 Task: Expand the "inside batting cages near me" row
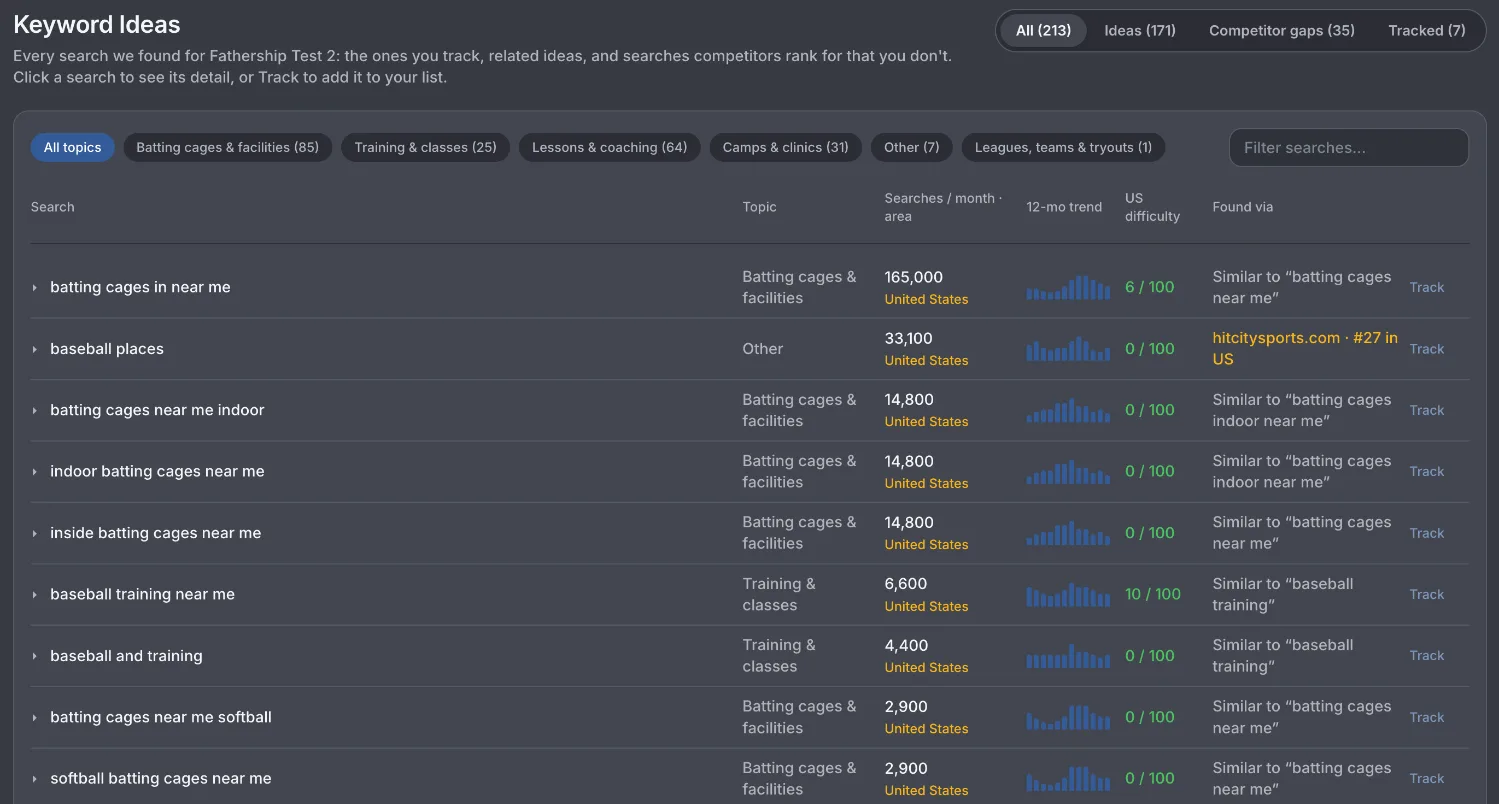[x=34, y=534]
